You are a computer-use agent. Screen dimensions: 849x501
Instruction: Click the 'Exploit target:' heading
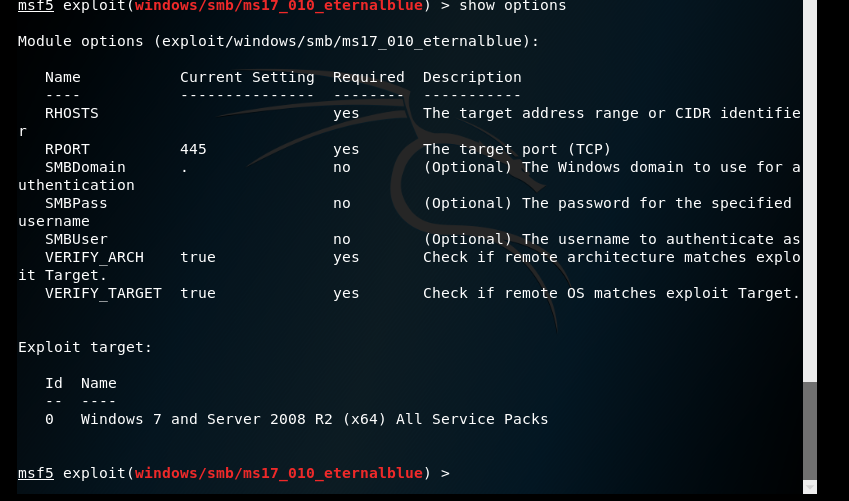(x=85, y=347)
